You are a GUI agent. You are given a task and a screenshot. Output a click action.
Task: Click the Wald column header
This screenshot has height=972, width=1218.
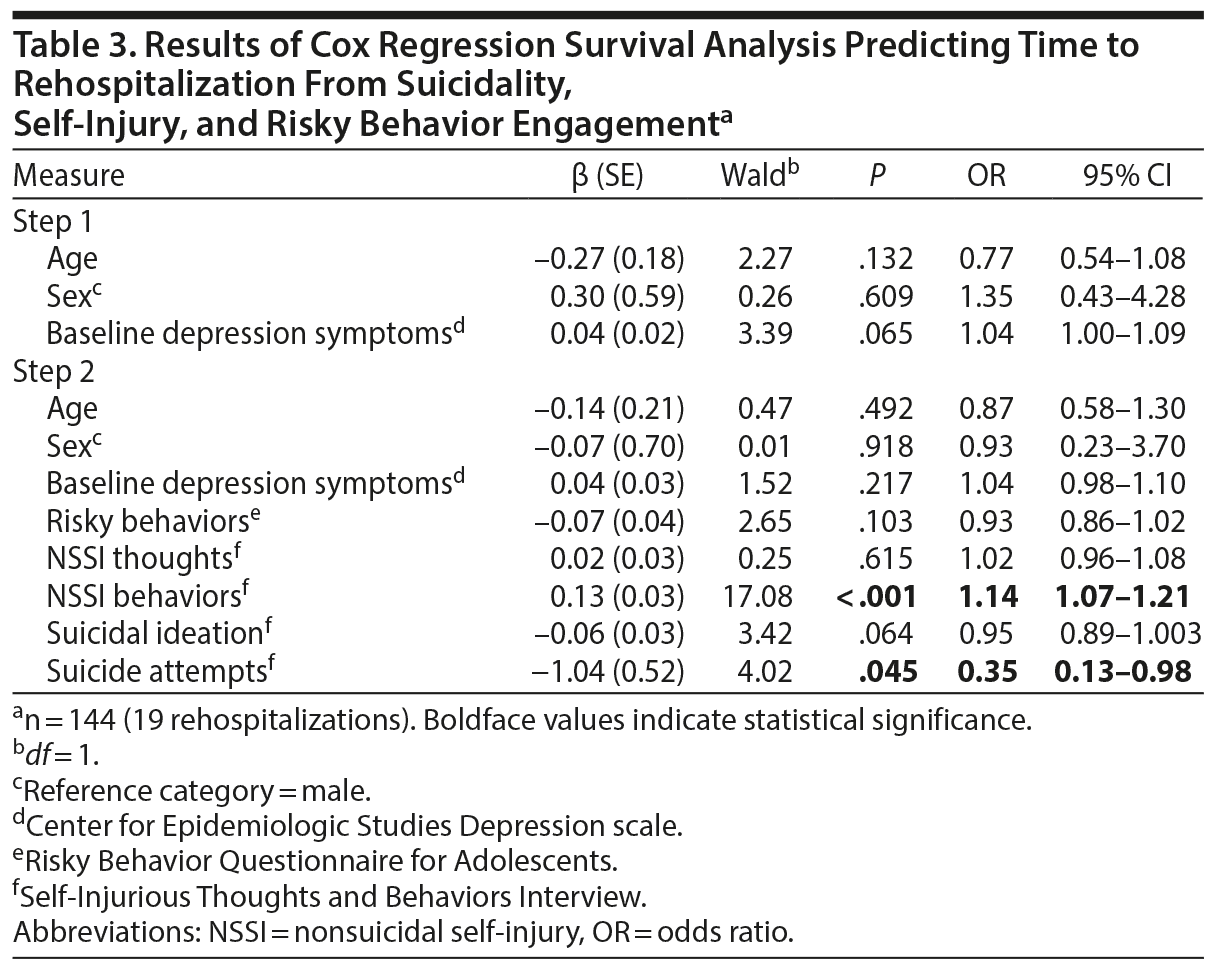point(757,176)
